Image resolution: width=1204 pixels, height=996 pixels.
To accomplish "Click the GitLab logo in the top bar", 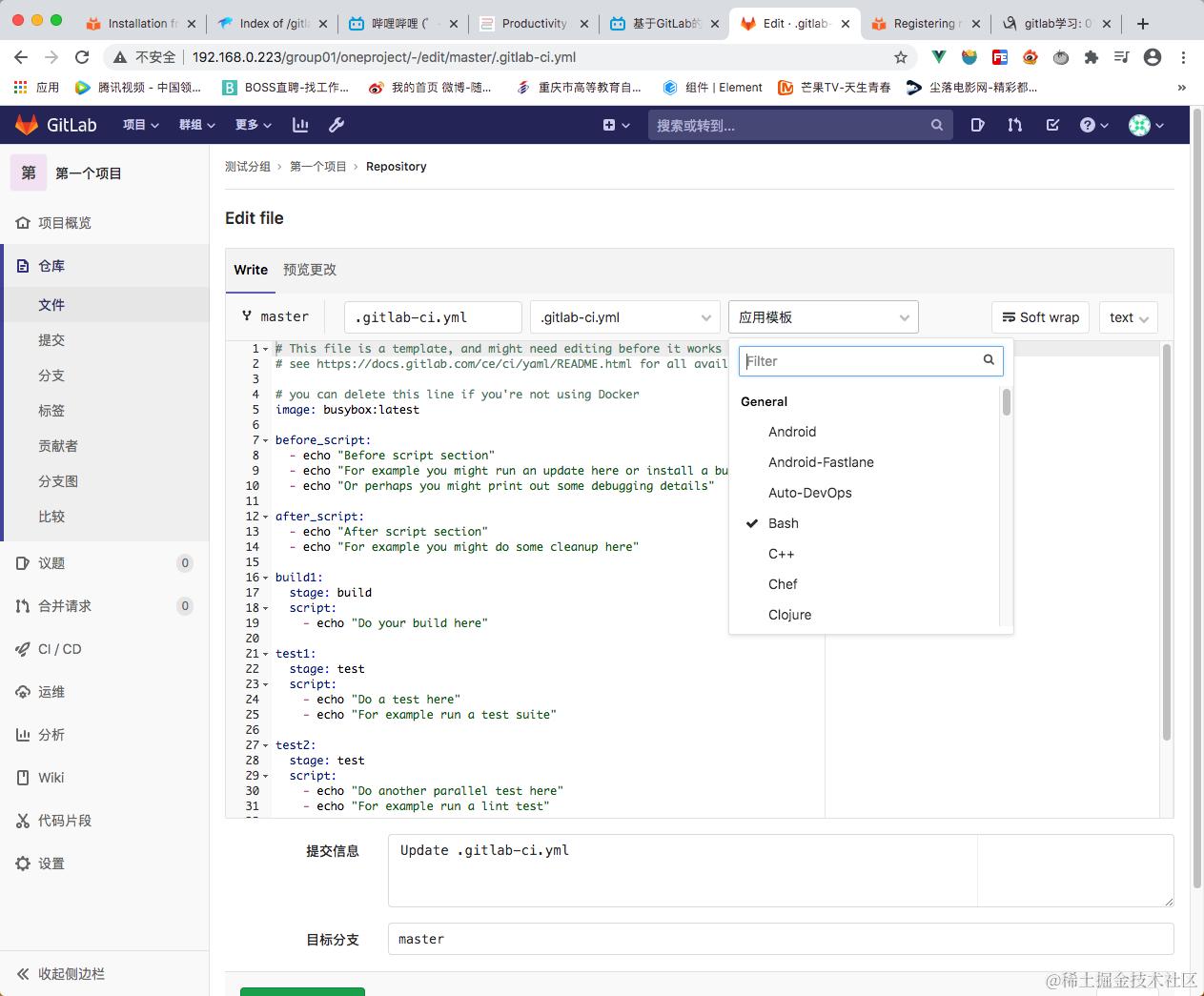I will coord(55,125).
